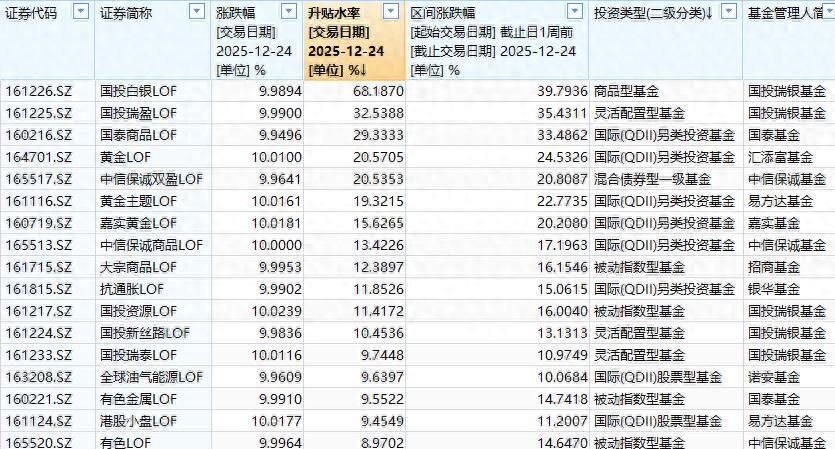Click the 中信保诚商品LOF name cell
Image resolution: width=835 pixels, height=449 pixels.
point(151,245)
